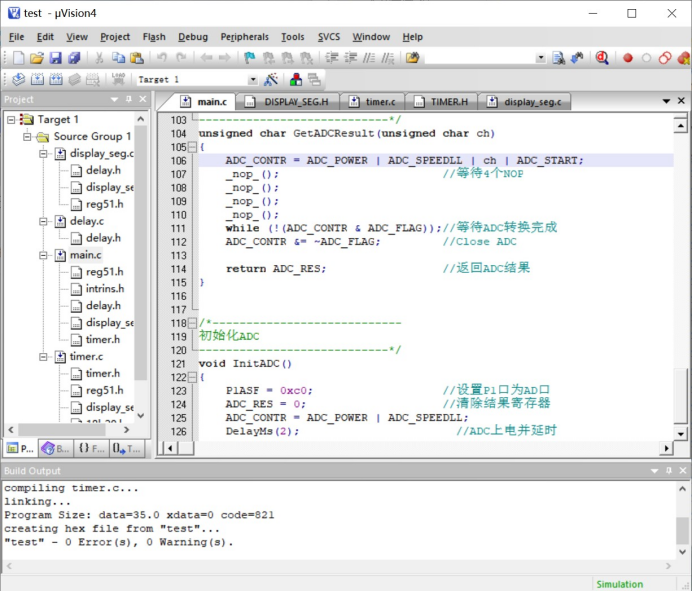Close the Project panel
The image size is (692, 592).
[143, 99]
